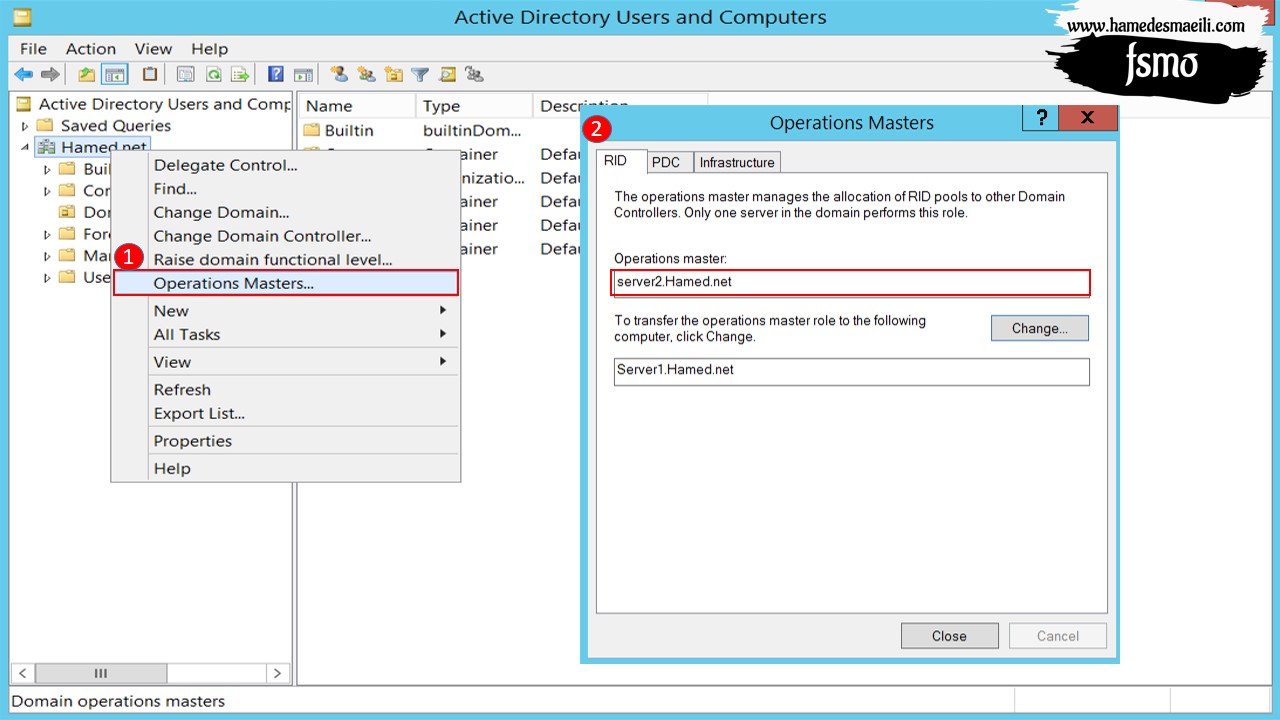Choose Raise domain functional level...

(285, 260)
